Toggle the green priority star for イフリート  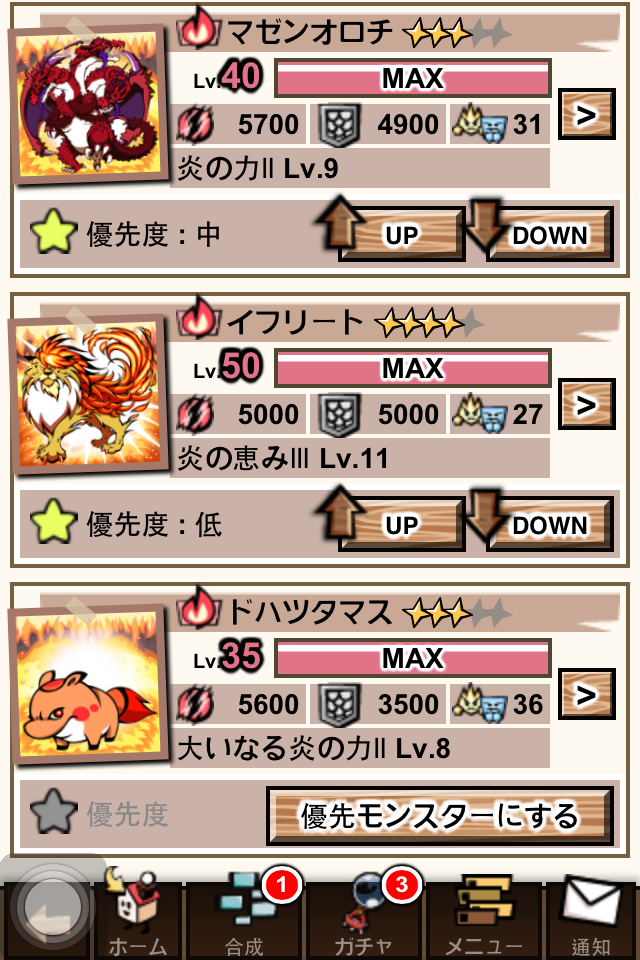[x=53, y=522]
